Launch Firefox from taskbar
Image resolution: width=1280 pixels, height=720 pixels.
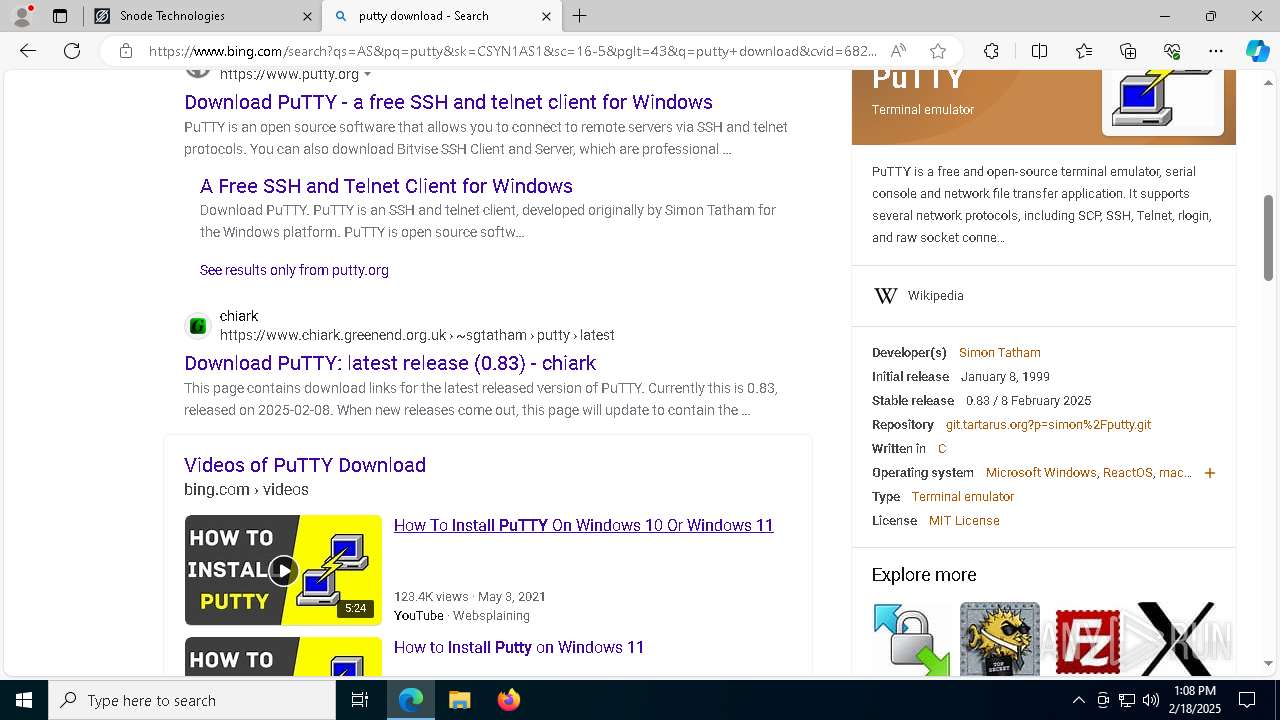[509, 700]
